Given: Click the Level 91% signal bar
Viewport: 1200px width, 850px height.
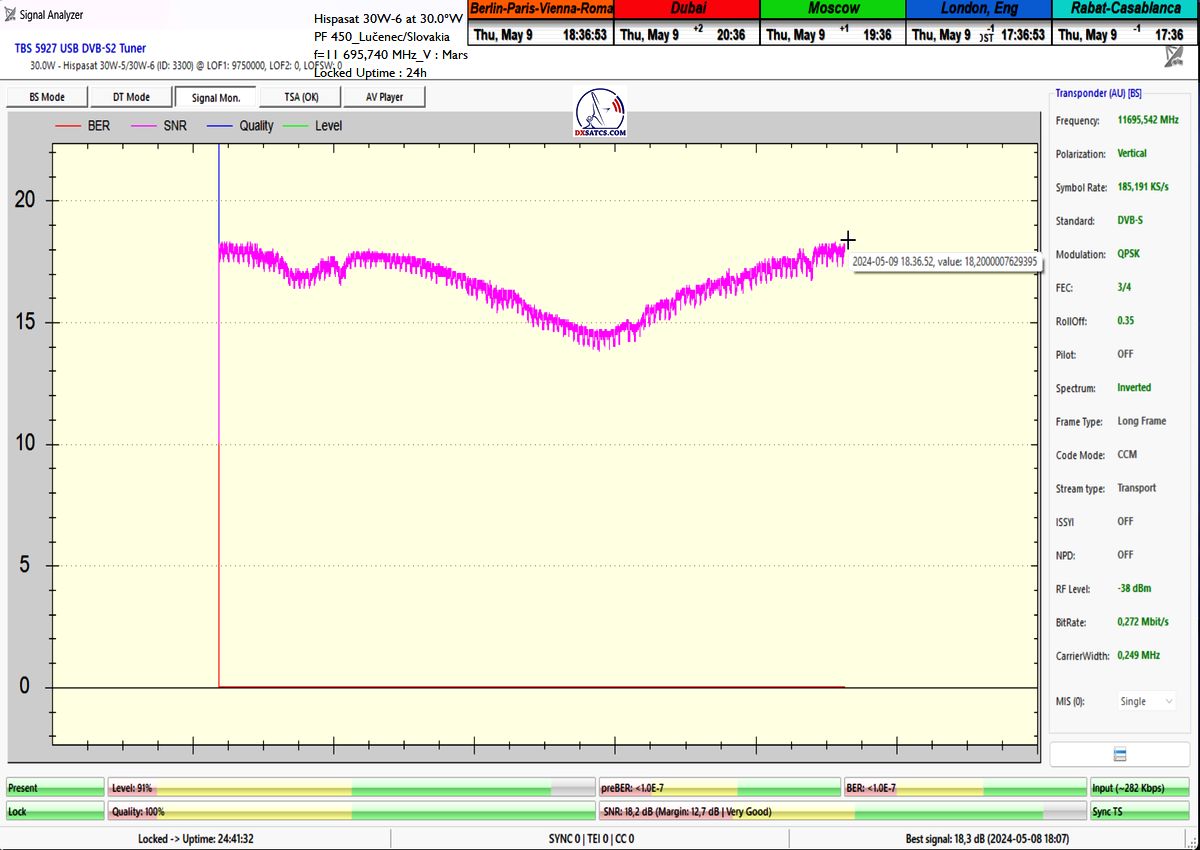Looking at the screenshot, I should 350,788.
